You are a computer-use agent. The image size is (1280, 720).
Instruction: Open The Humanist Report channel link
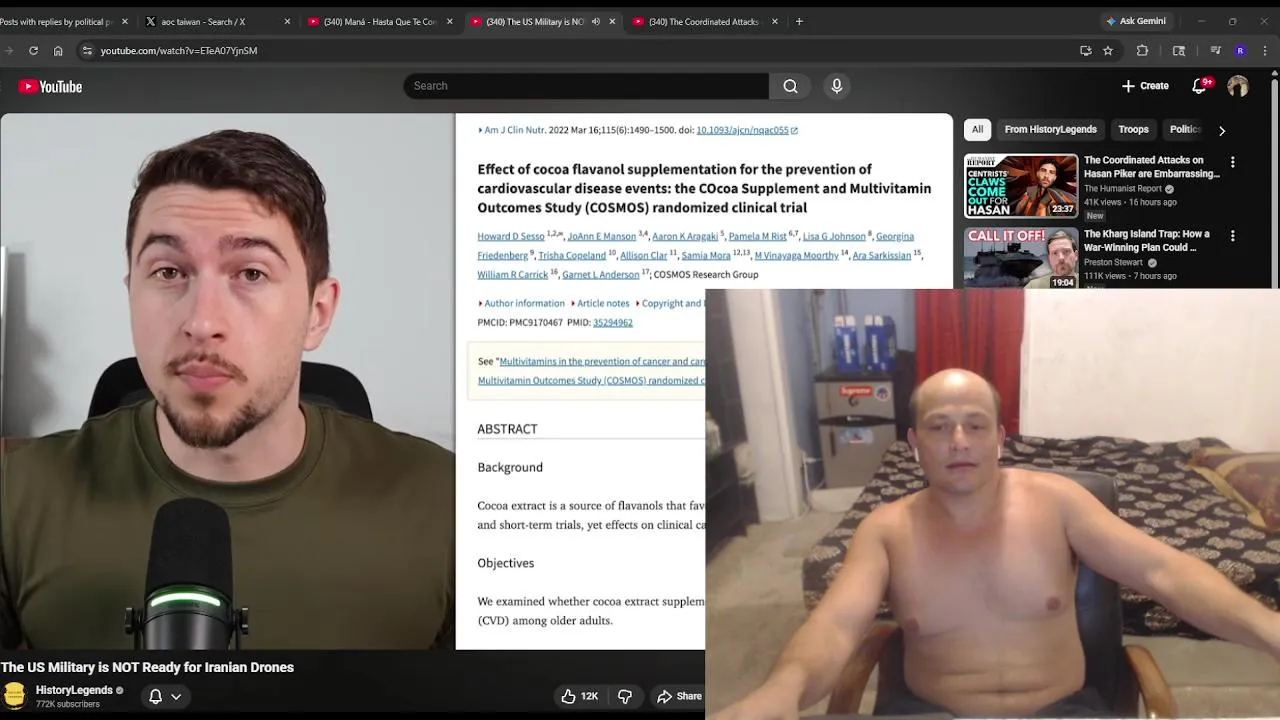(1124, 188)
